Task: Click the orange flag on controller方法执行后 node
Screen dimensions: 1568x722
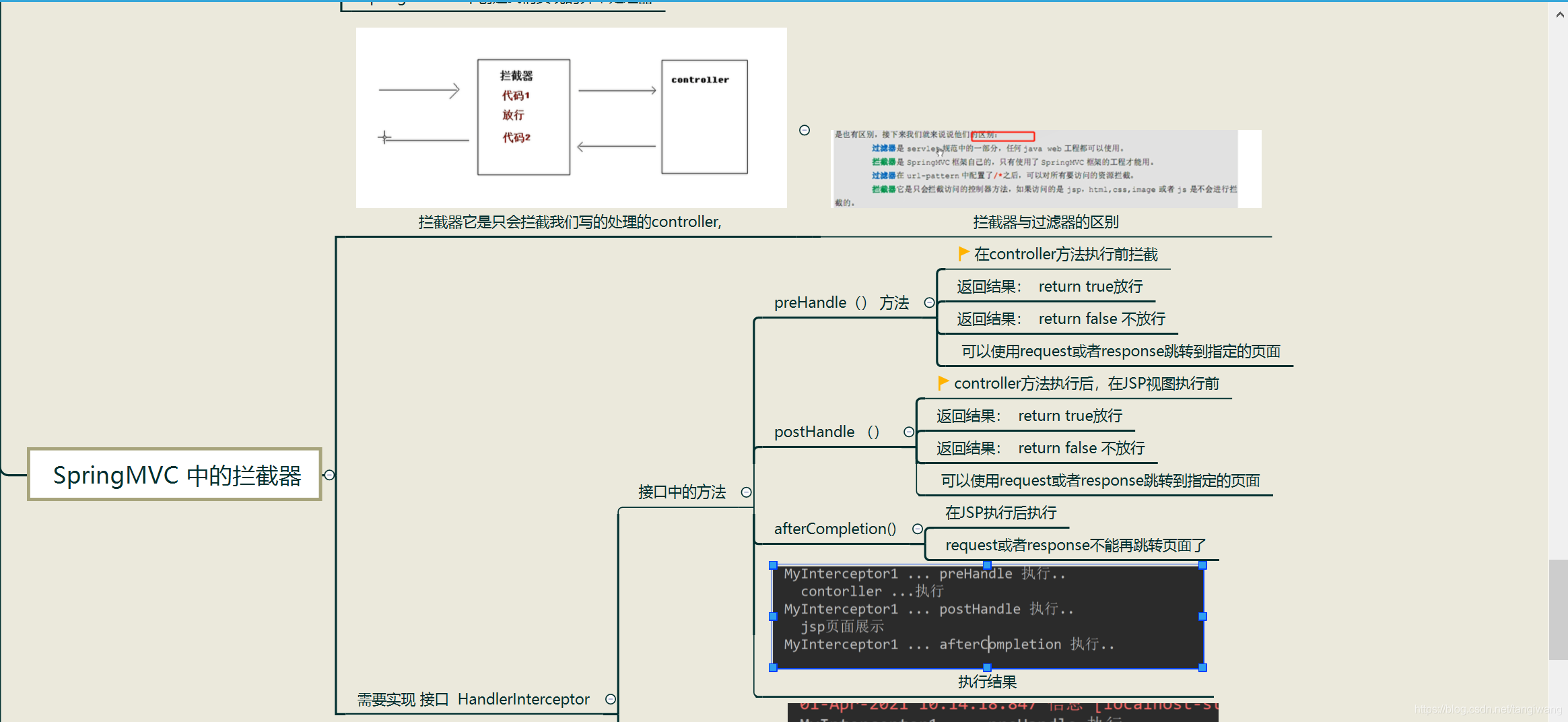Action: tap(943, 383)
